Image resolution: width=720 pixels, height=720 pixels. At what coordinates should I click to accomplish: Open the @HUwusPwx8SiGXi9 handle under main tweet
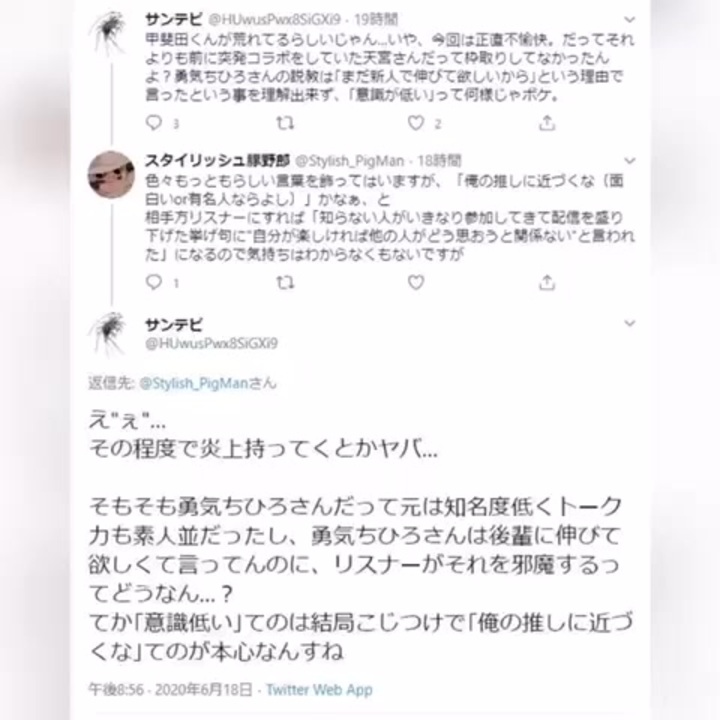[212, 343]
